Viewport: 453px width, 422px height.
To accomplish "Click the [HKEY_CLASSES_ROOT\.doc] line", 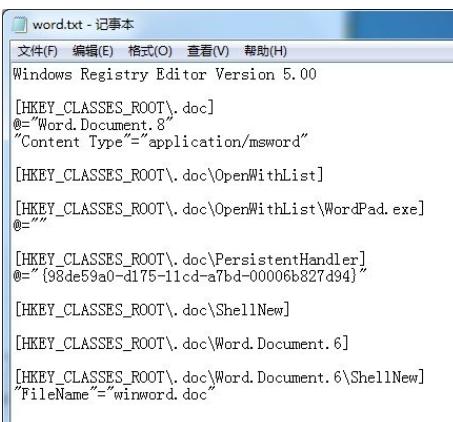I will click(x=115, y=108).
